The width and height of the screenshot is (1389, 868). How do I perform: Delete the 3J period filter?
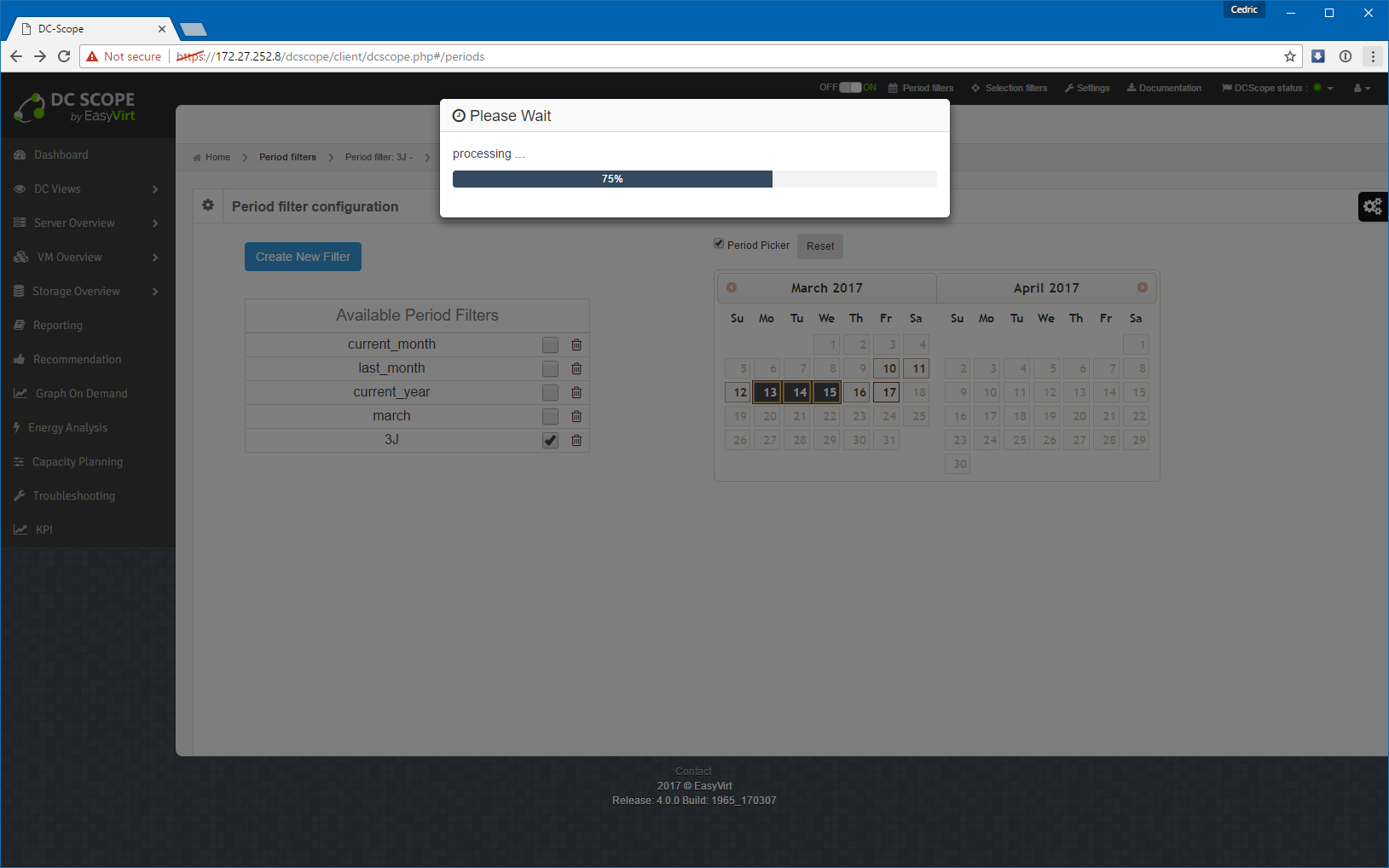coord(576,440)
